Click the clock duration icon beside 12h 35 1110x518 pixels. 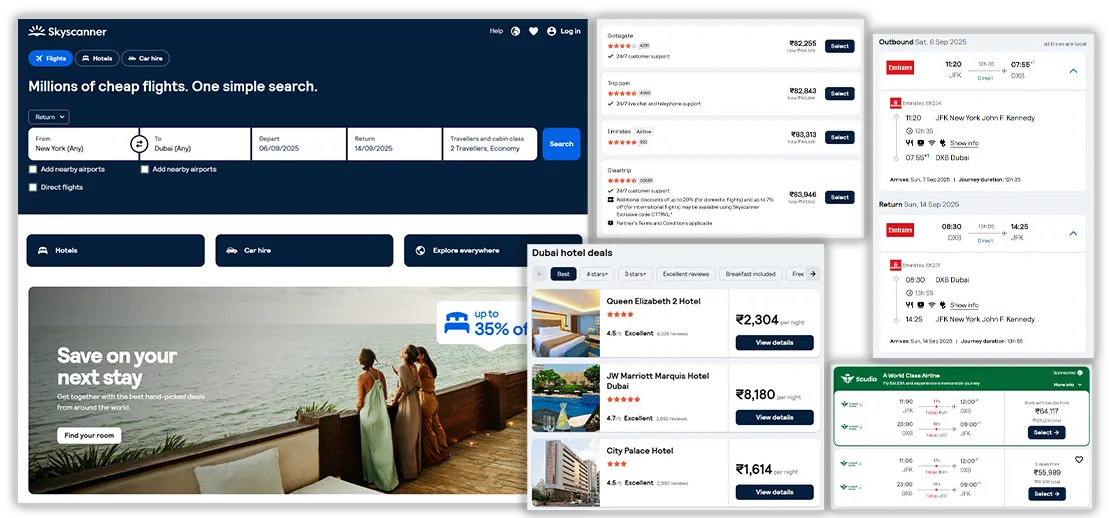[909, 131]
